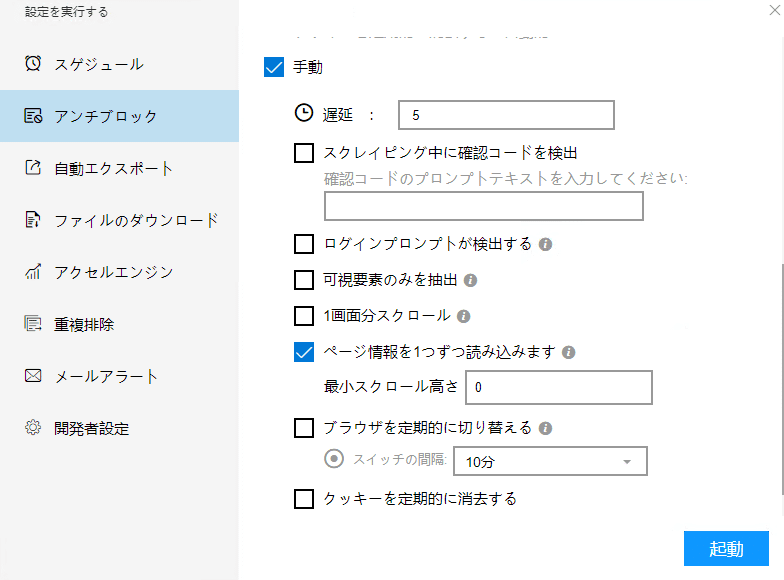This screenshot has width=784, height=580.
Task: Tick the クッキーを定期的に消去する checkbox
Action: tap(304, 498)
